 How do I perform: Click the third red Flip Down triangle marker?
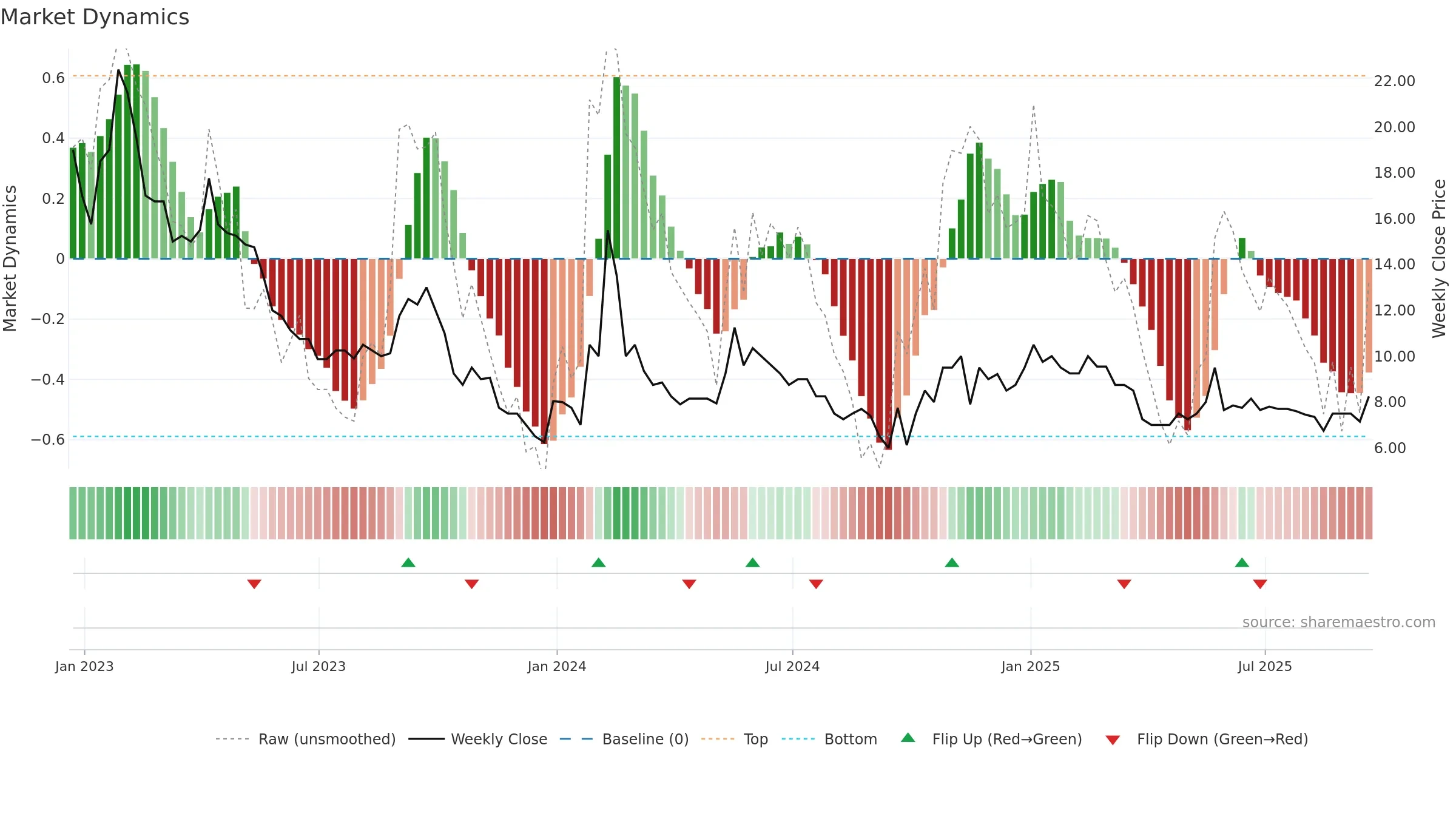(689, 584)
